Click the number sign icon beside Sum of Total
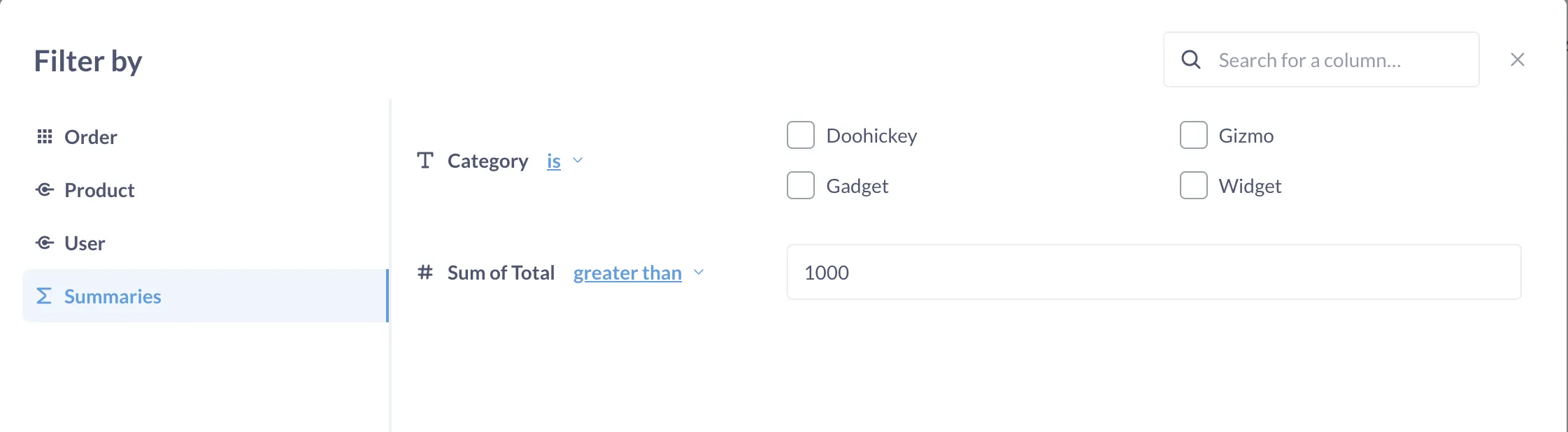 click(x=425, y=273)
